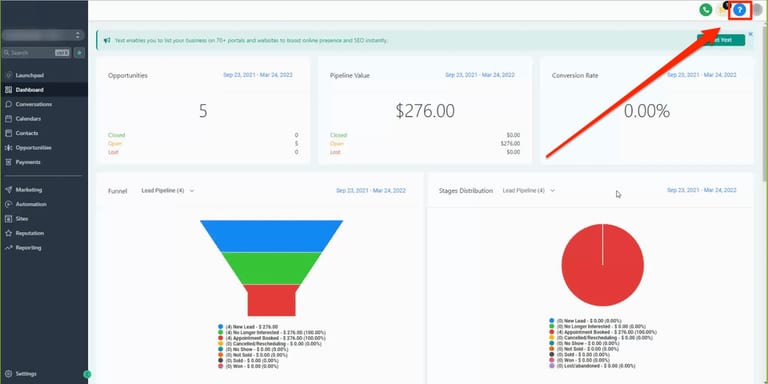Click the red pie chart

602,265
